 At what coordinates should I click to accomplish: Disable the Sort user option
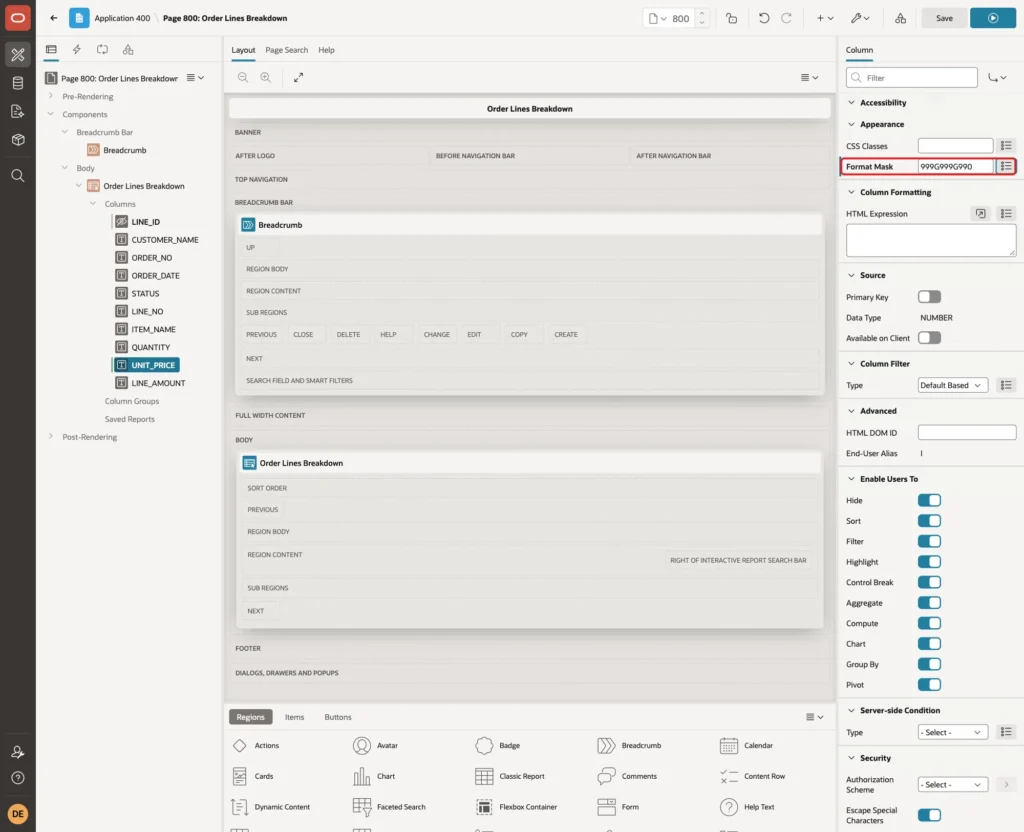[x=929, y=521]
